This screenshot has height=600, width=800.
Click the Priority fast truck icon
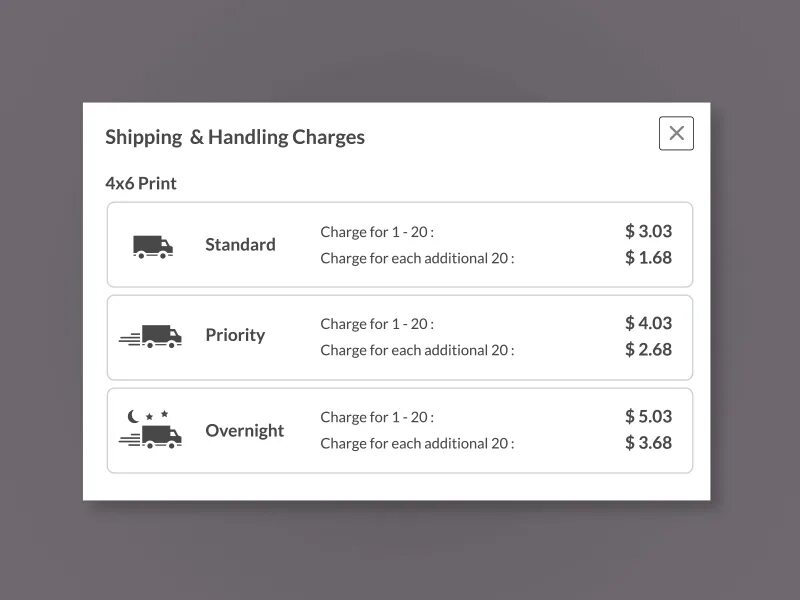[151, 337]
